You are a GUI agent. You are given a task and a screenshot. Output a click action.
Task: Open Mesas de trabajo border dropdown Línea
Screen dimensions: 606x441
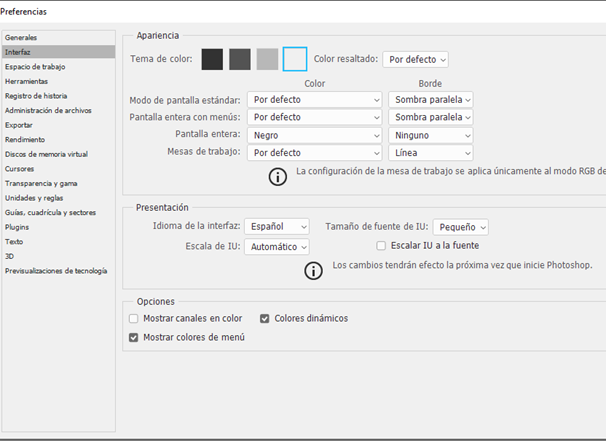430,153
